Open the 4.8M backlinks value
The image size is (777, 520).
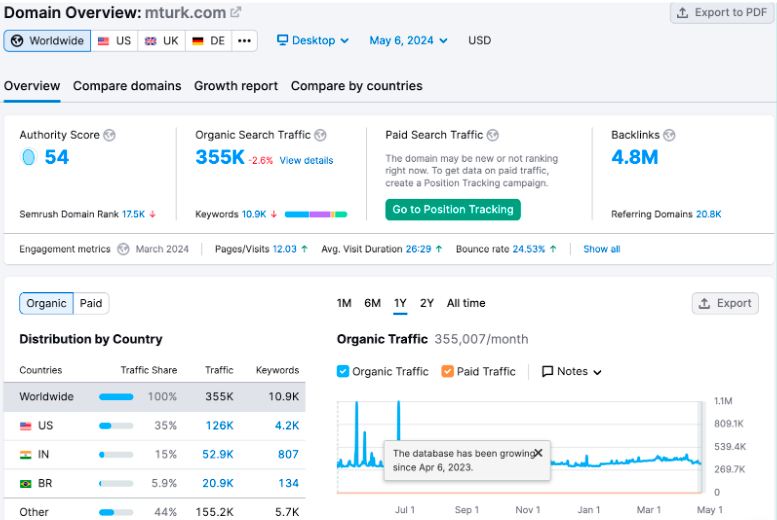click(x=635, y=157)
